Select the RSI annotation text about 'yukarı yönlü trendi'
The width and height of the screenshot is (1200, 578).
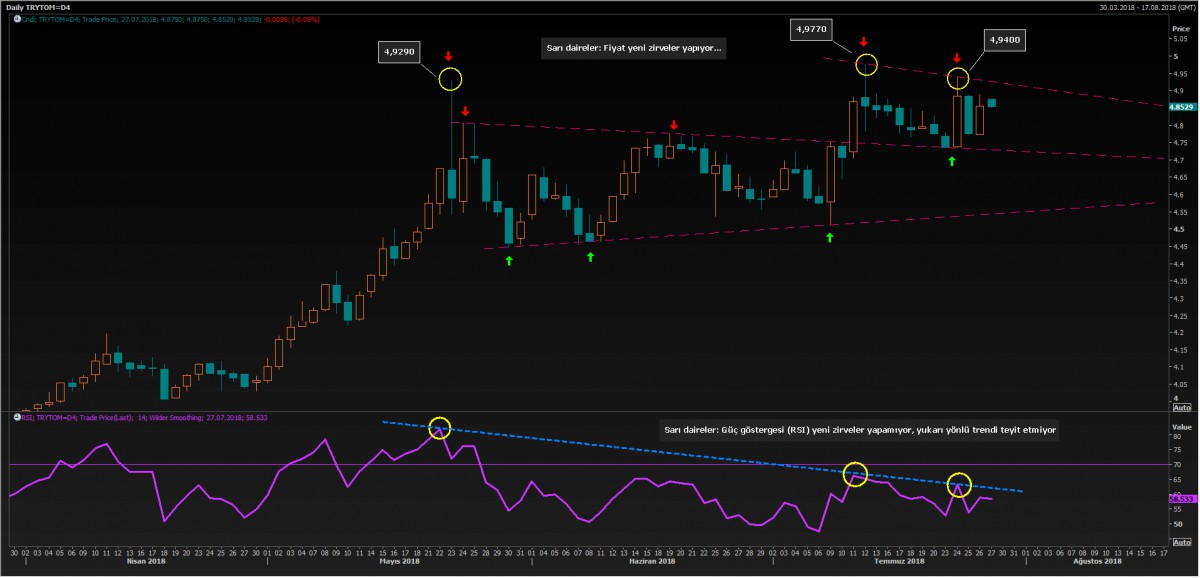tap(860, 430)
